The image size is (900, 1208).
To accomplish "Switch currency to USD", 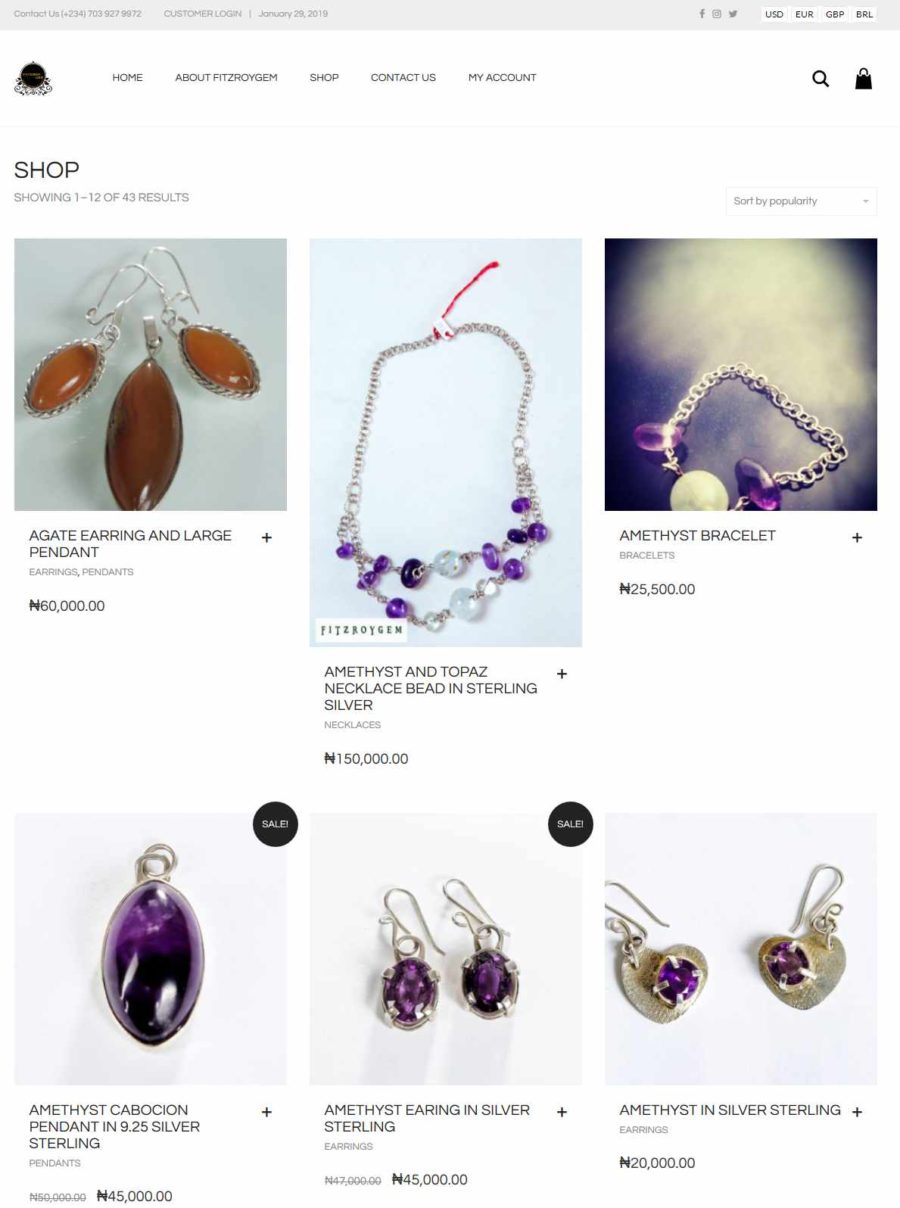I will coord(774,14).
